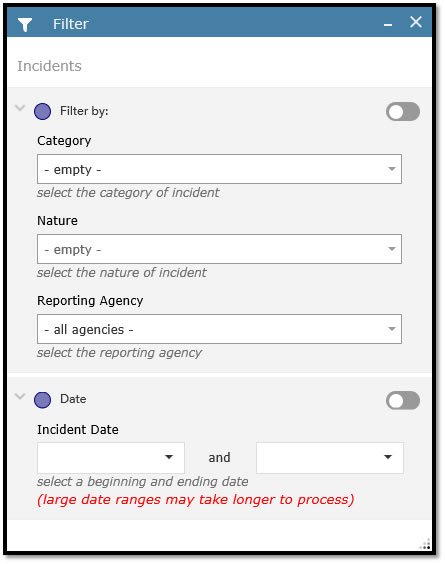Enable the Date filter toggle switch
This screenshot has height=564, width=445.
(x=403, y=400)
